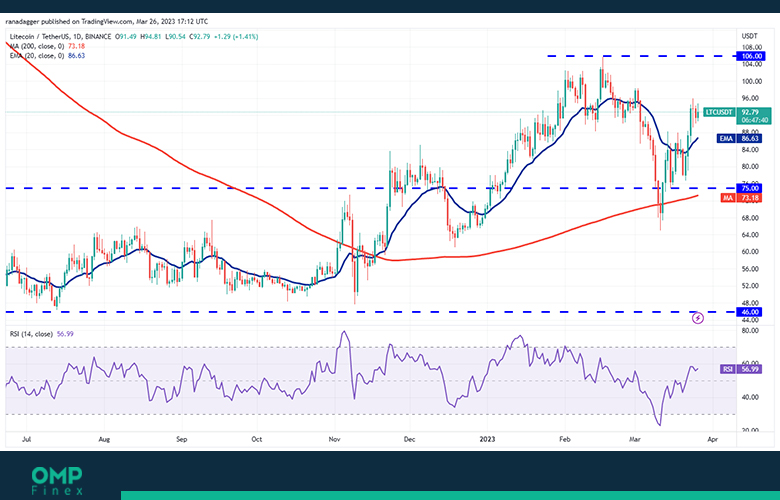Click the purple RSI 56.99 axis label

(741, 369)
